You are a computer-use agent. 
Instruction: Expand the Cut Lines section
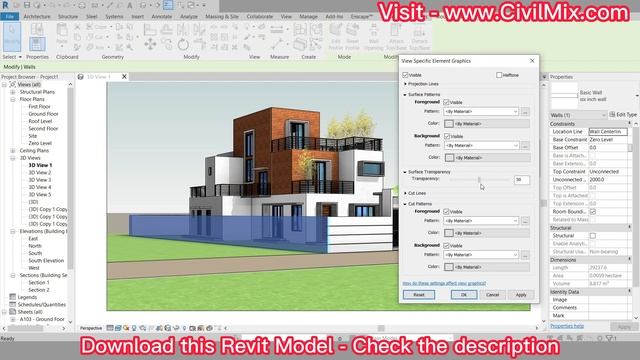405,193
